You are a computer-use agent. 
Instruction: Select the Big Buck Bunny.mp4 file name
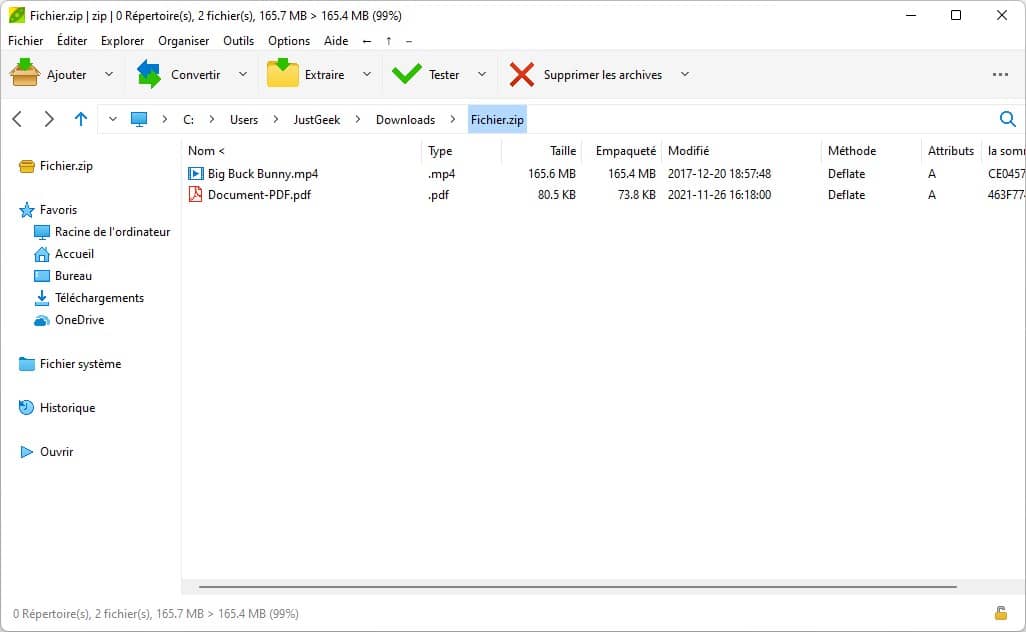click(x=262, y=173)
